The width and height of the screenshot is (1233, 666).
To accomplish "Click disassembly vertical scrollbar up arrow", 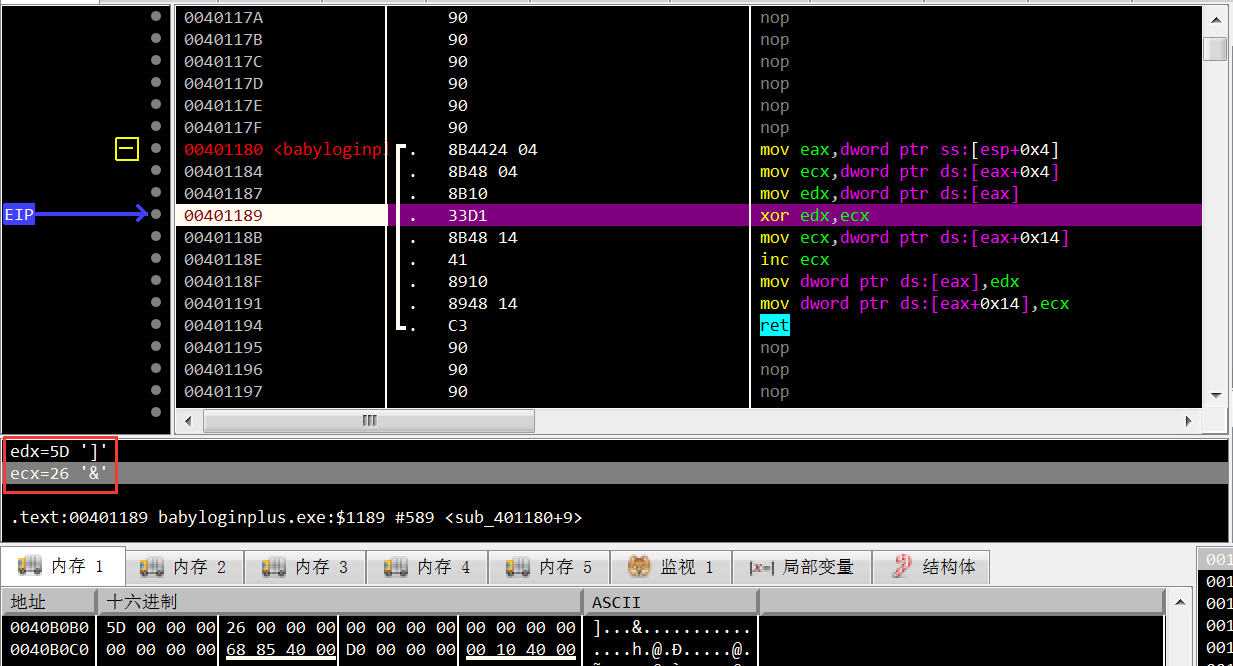I will pyautogui.click(x=1215, y=19).
